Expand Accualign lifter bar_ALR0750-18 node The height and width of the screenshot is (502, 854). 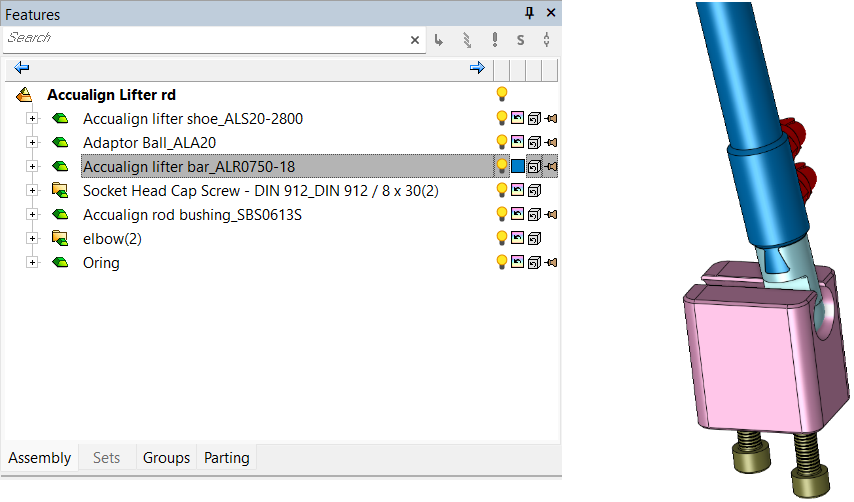coord(33,166)
